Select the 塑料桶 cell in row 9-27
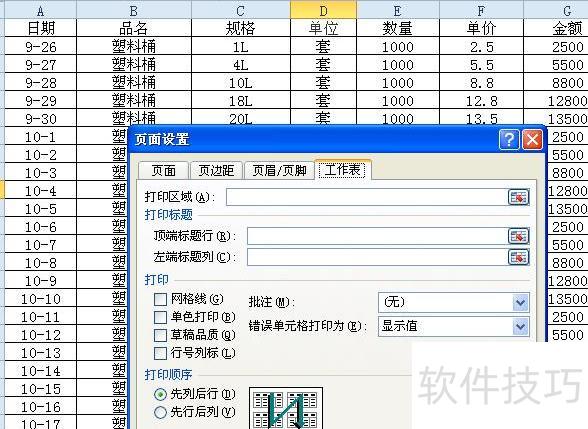 point(134,64)
